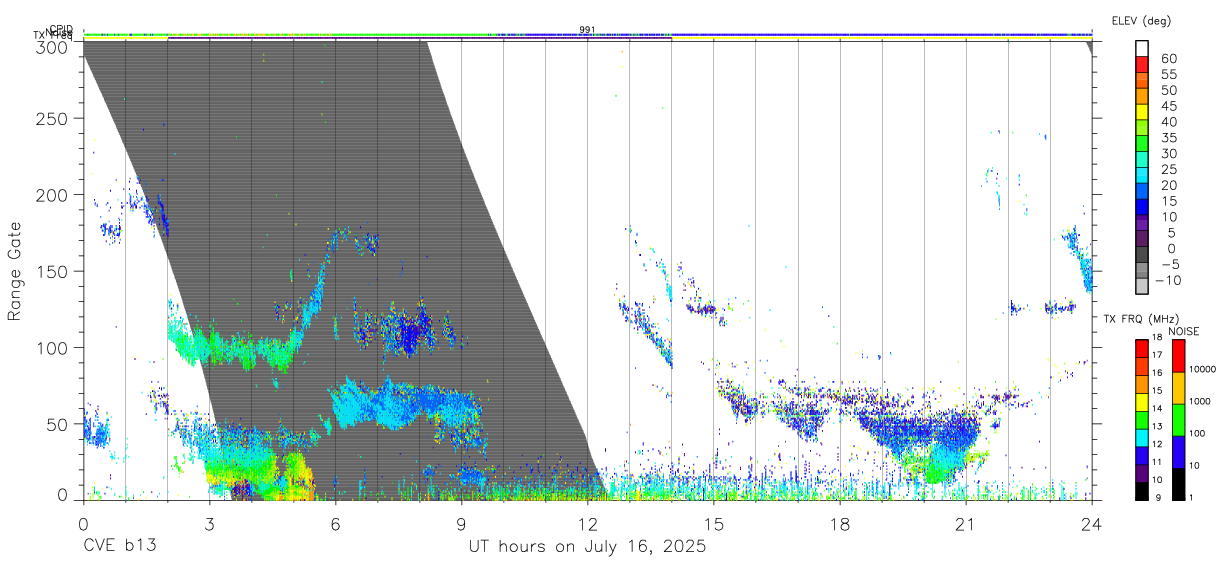Click the 'NOISE' legend title
1228x567 pixels.
pos(1184,330)
